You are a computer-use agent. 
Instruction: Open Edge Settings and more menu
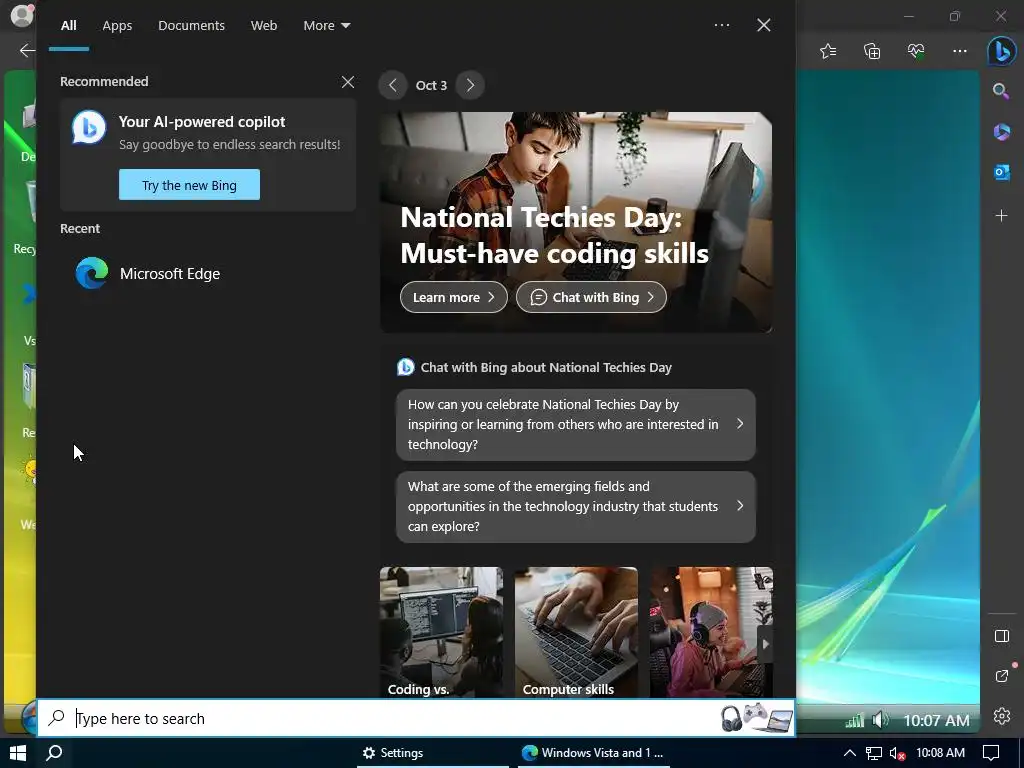pos(959,51)
